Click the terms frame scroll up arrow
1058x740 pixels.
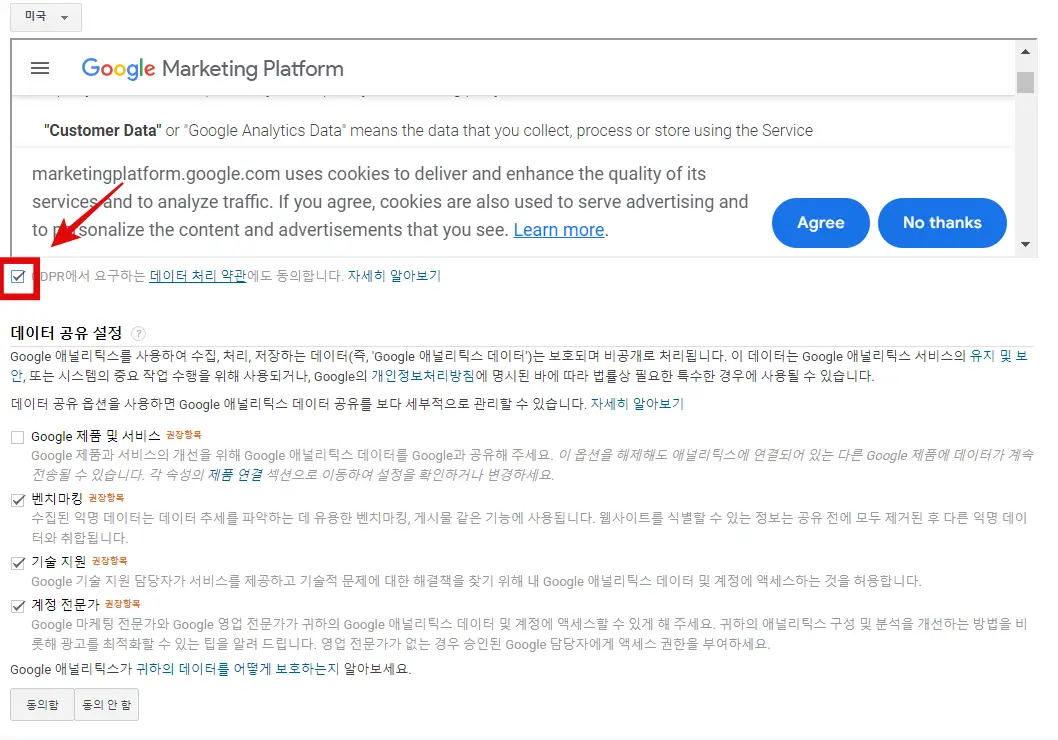(1026, 52)
